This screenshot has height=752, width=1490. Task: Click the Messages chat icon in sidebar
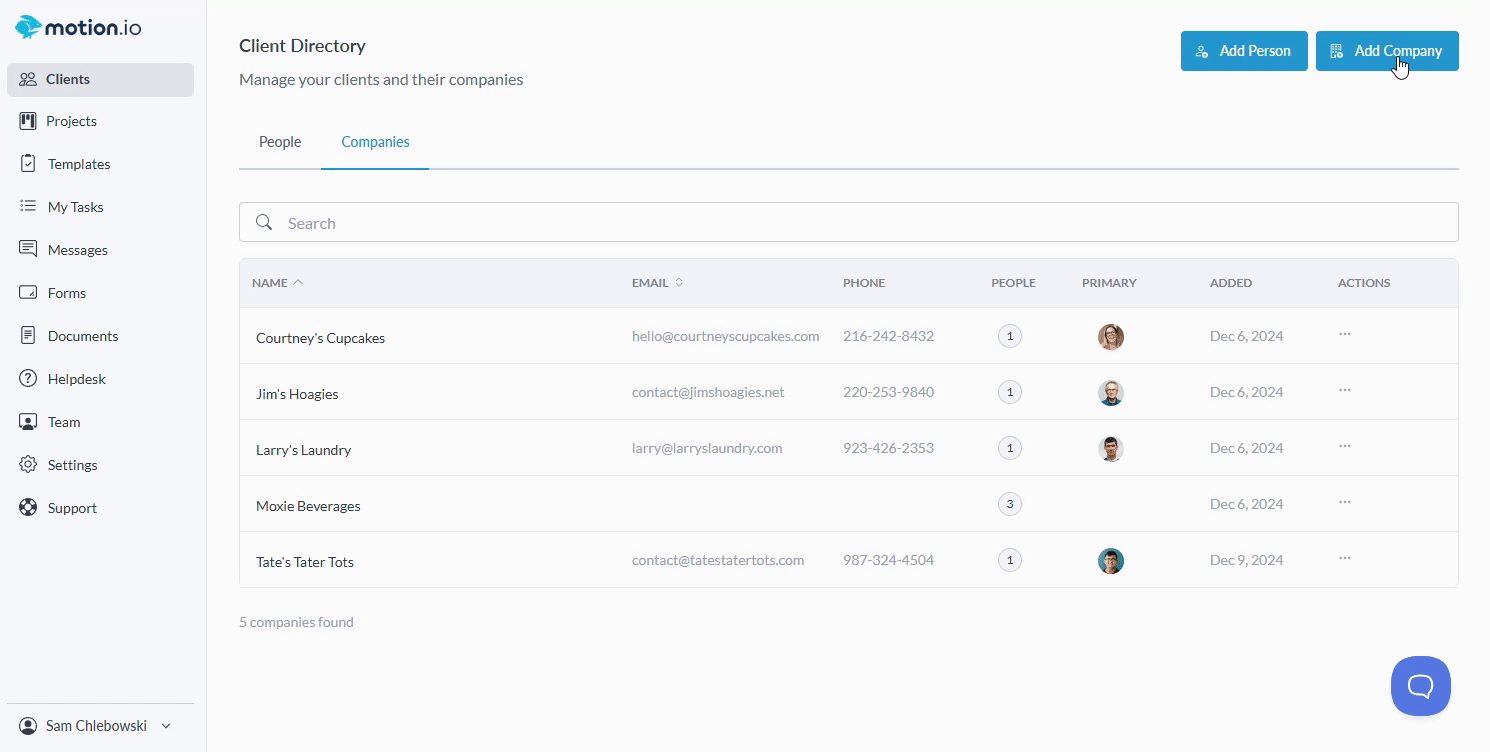click(28, 250)
